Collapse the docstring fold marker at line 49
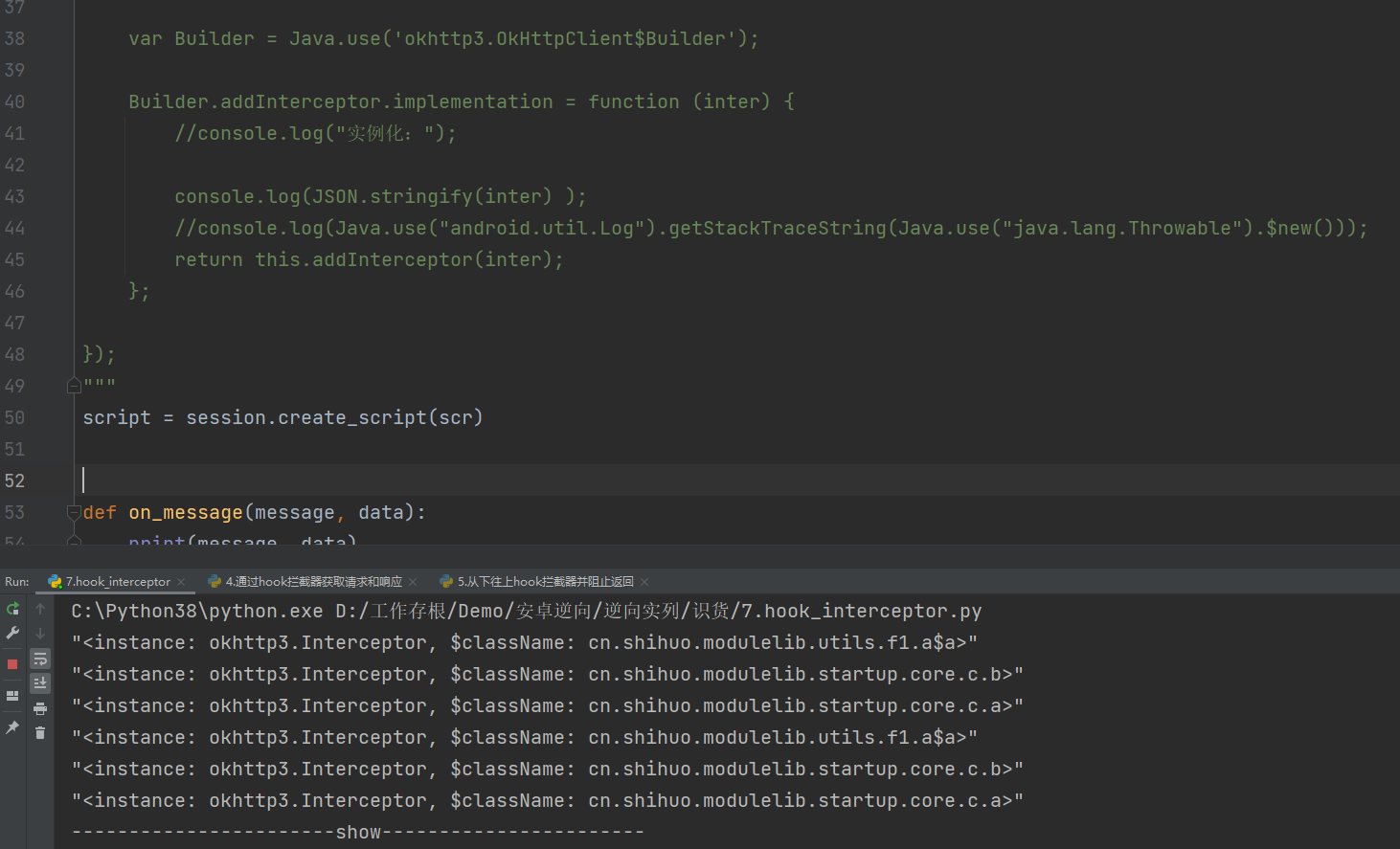Image resolution: width=1400 pixels, height=849 pixels. [74, 385]
